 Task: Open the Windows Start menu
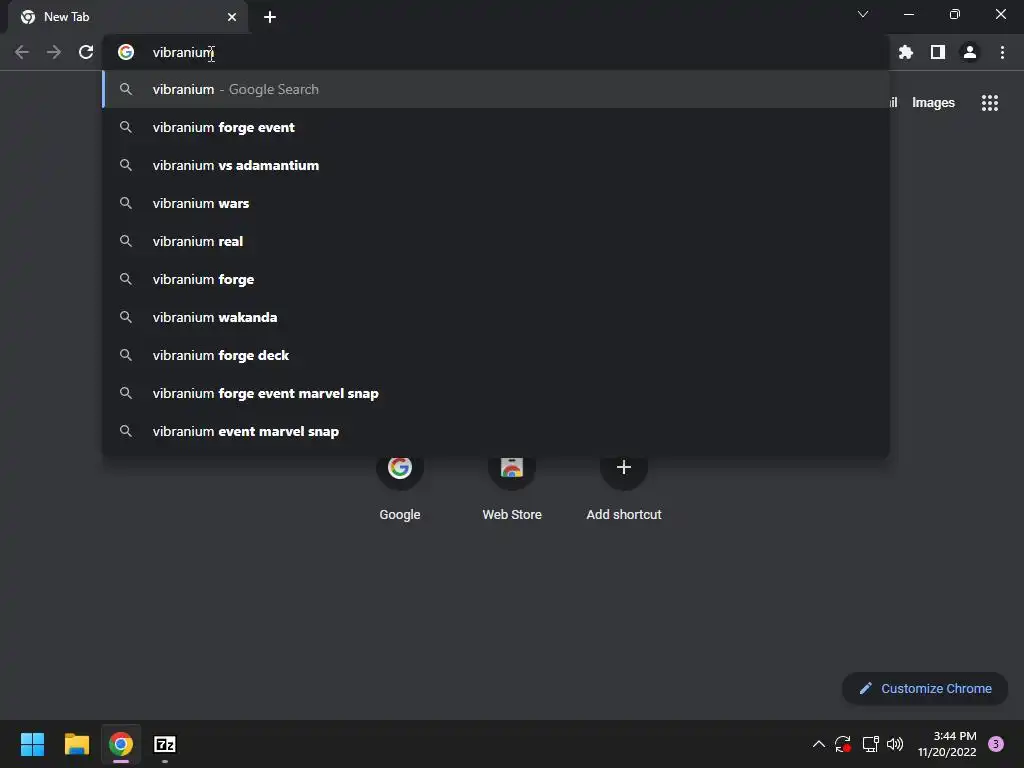point(32,744)
